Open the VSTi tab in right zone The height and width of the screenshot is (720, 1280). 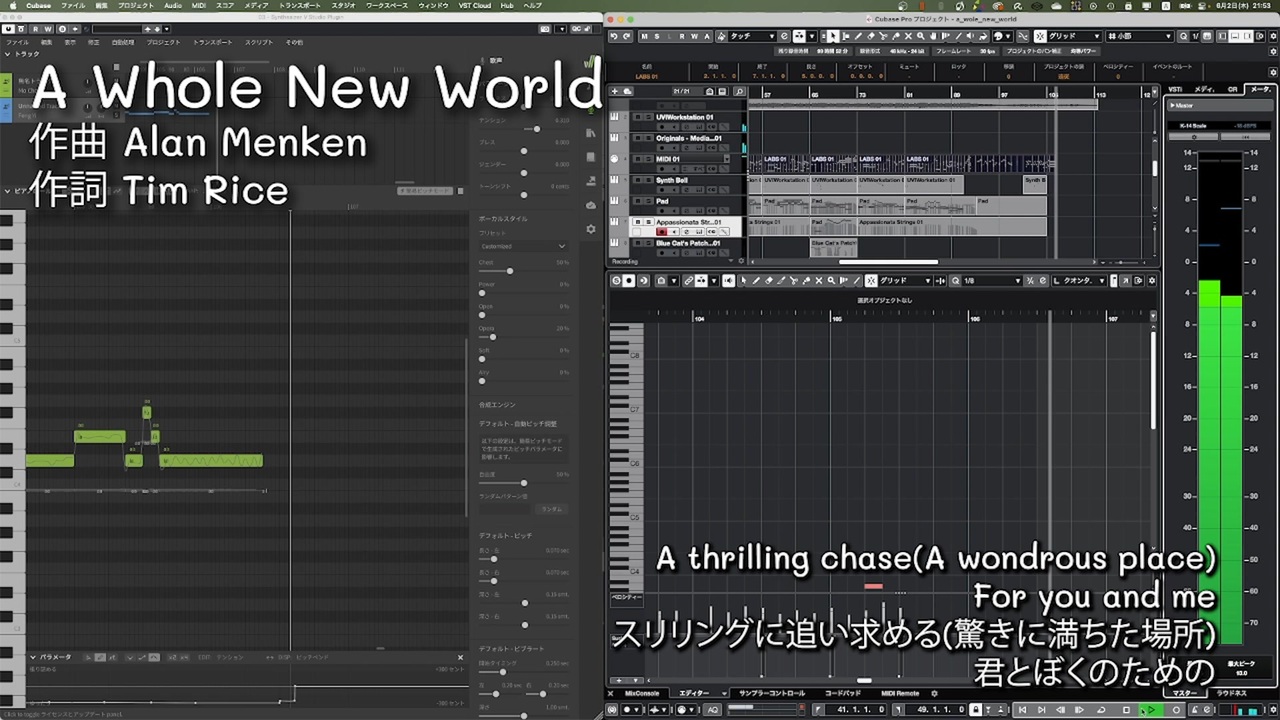coord(1176,89)
